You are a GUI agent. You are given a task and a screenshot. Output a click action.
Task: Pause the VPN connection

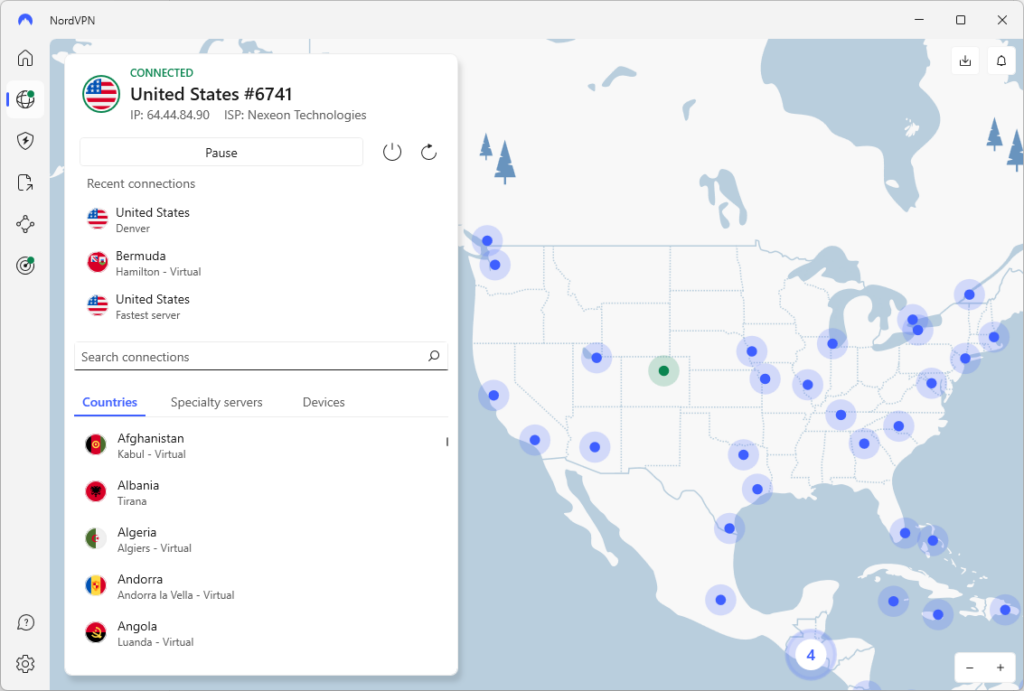(x=221, y=152)
